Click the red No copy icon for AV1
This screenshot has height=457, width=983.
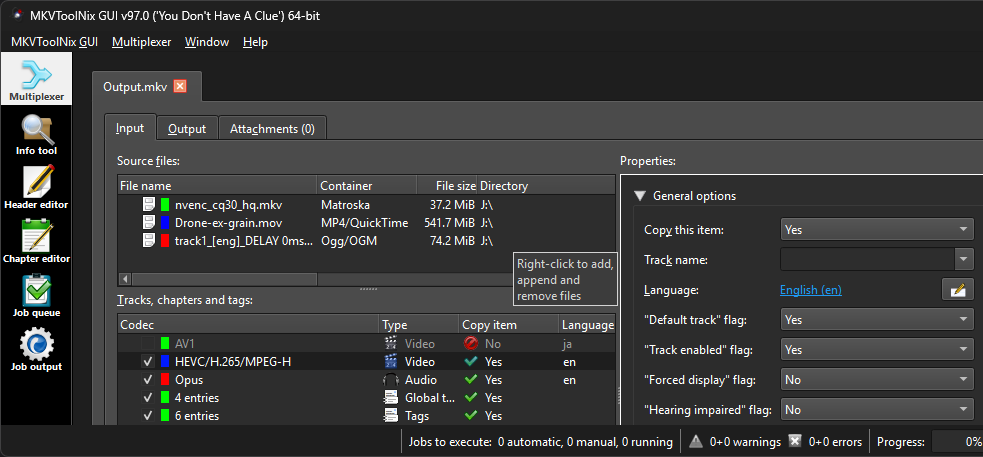tap(471, 344)
